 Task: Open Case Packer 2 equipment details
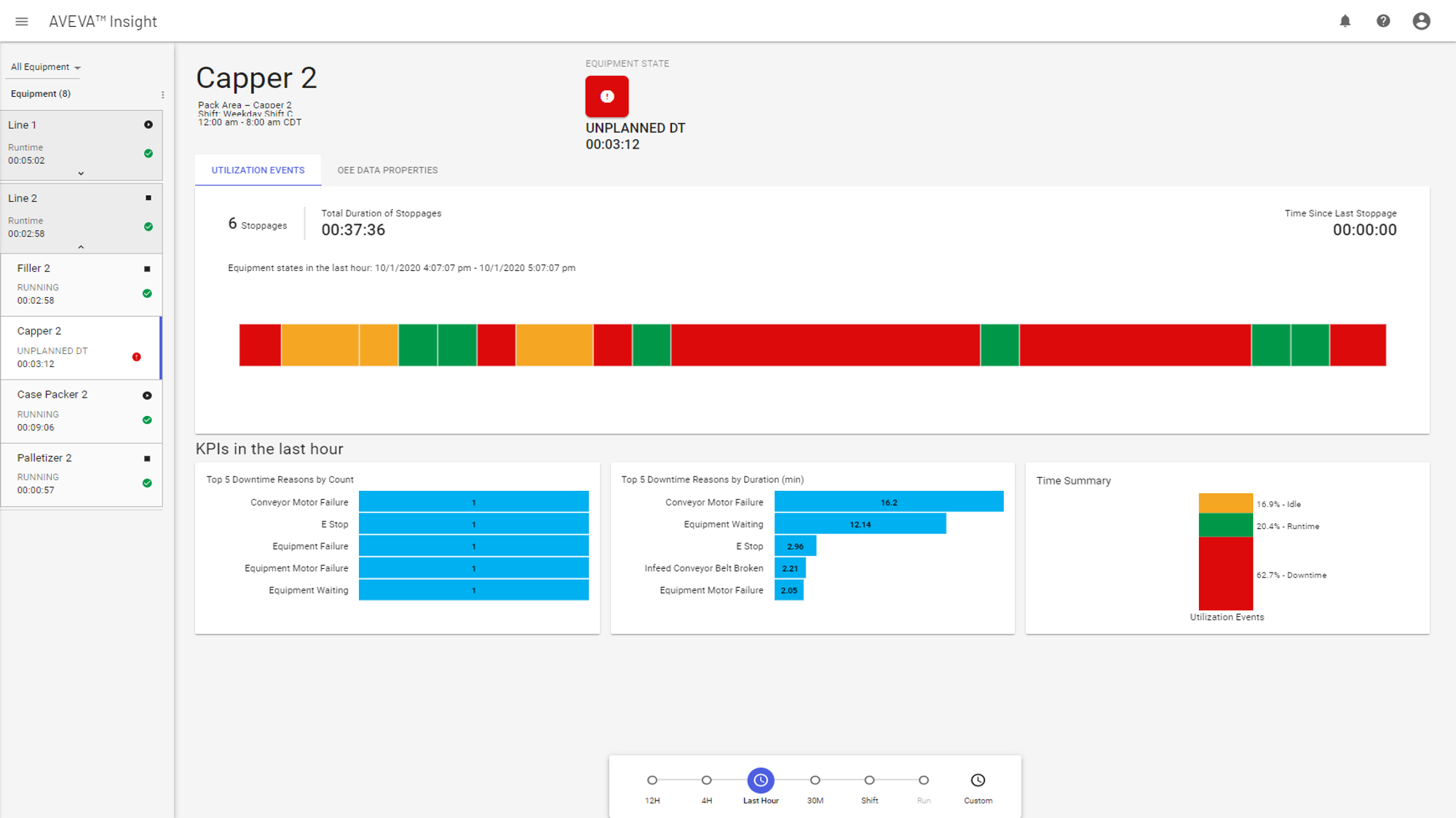[x=52, y=395]
